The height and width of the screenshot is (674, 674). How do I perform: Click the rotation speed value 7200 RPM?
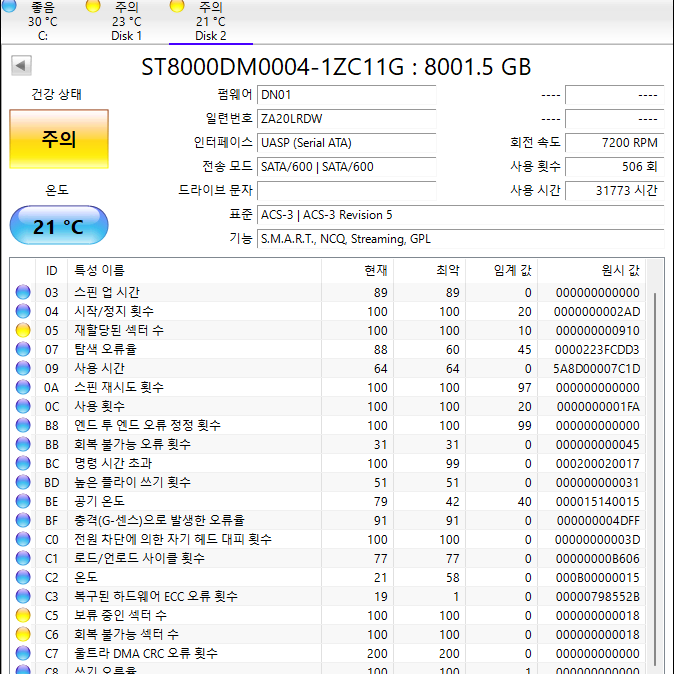pyautogui.click(x=615, y=143)
